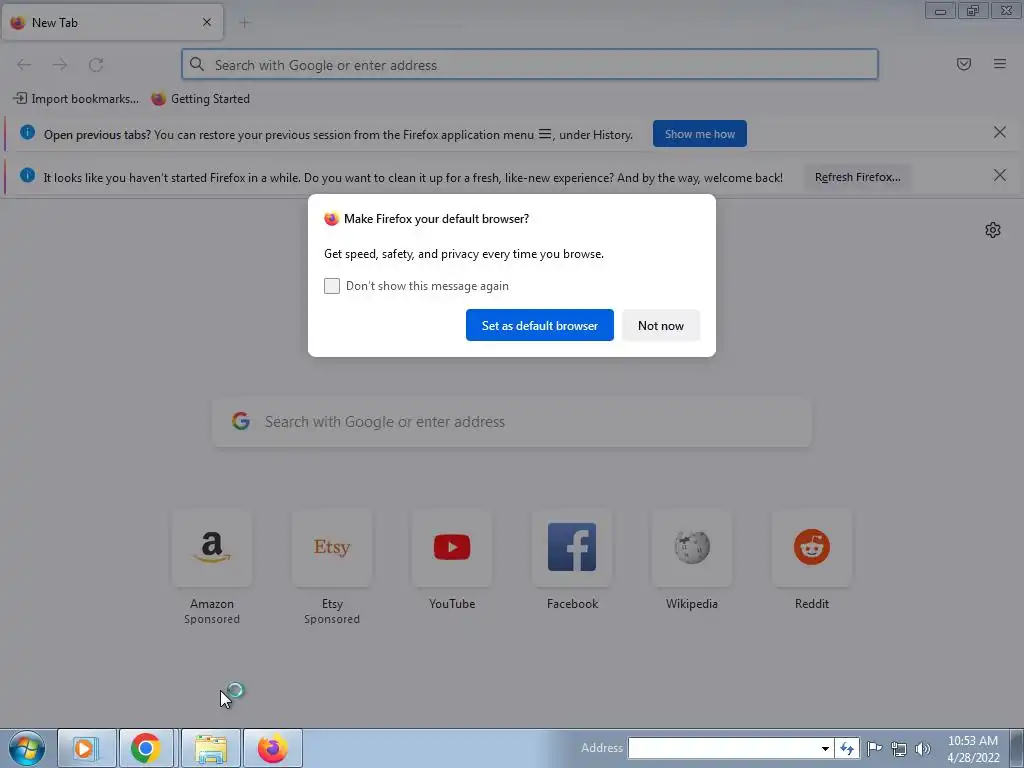Choose Not now in the dialog

[x=660, y=325]
